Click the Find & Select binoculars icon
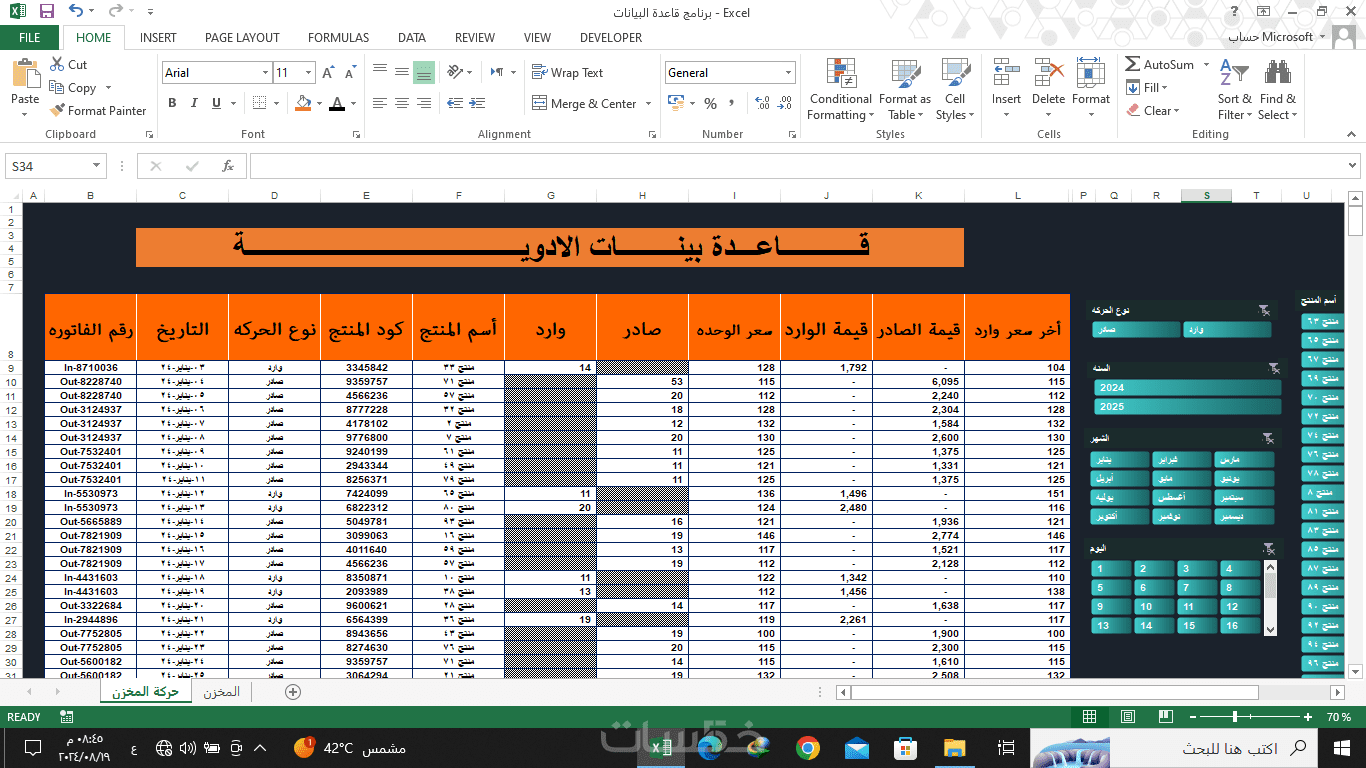 1277,75
